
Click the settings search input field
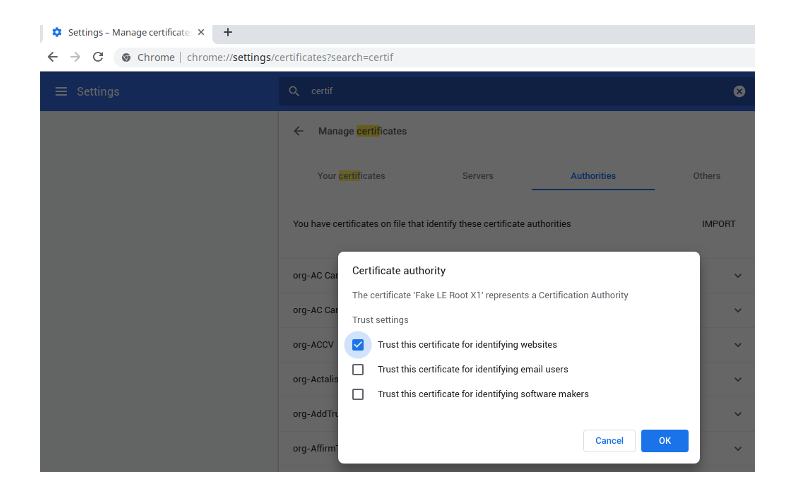pos(500,91)
